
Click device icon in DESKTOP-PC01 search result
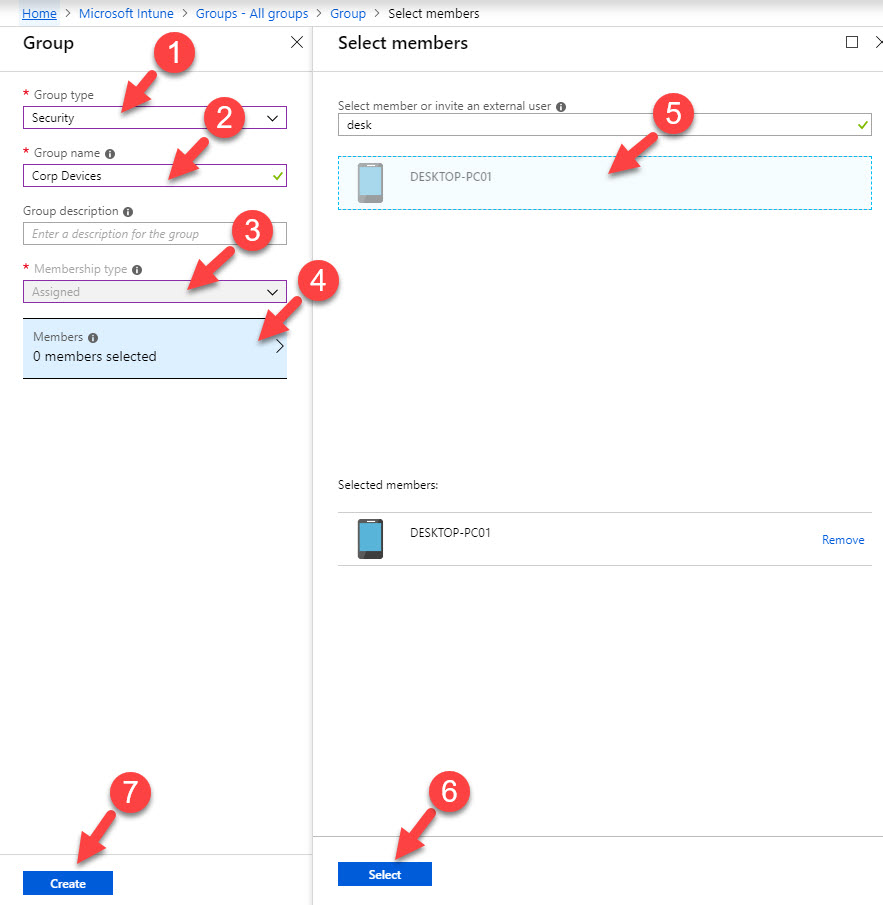click(x=370, y=182)
